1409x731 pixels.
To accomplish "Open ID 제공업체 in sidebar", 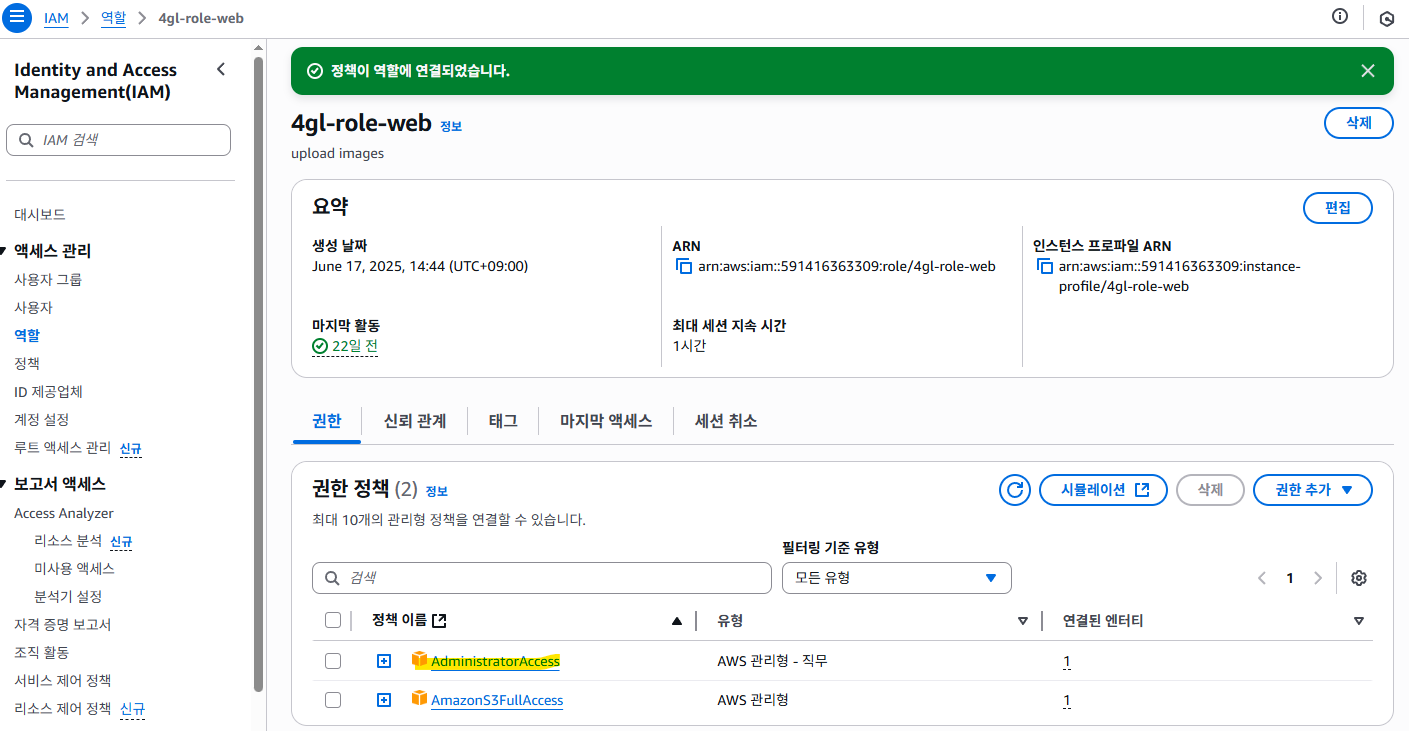I will (x=49, y=391).
